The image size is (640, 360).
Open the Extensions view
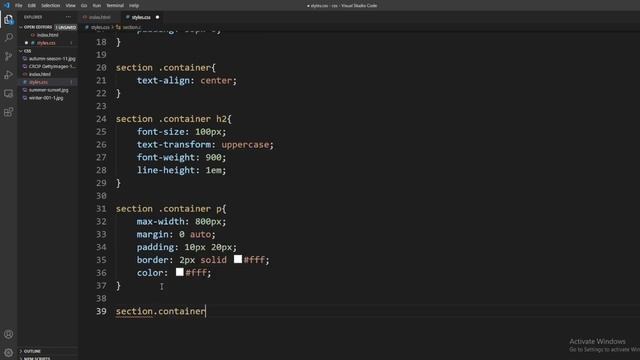click(x=8, y=112)
